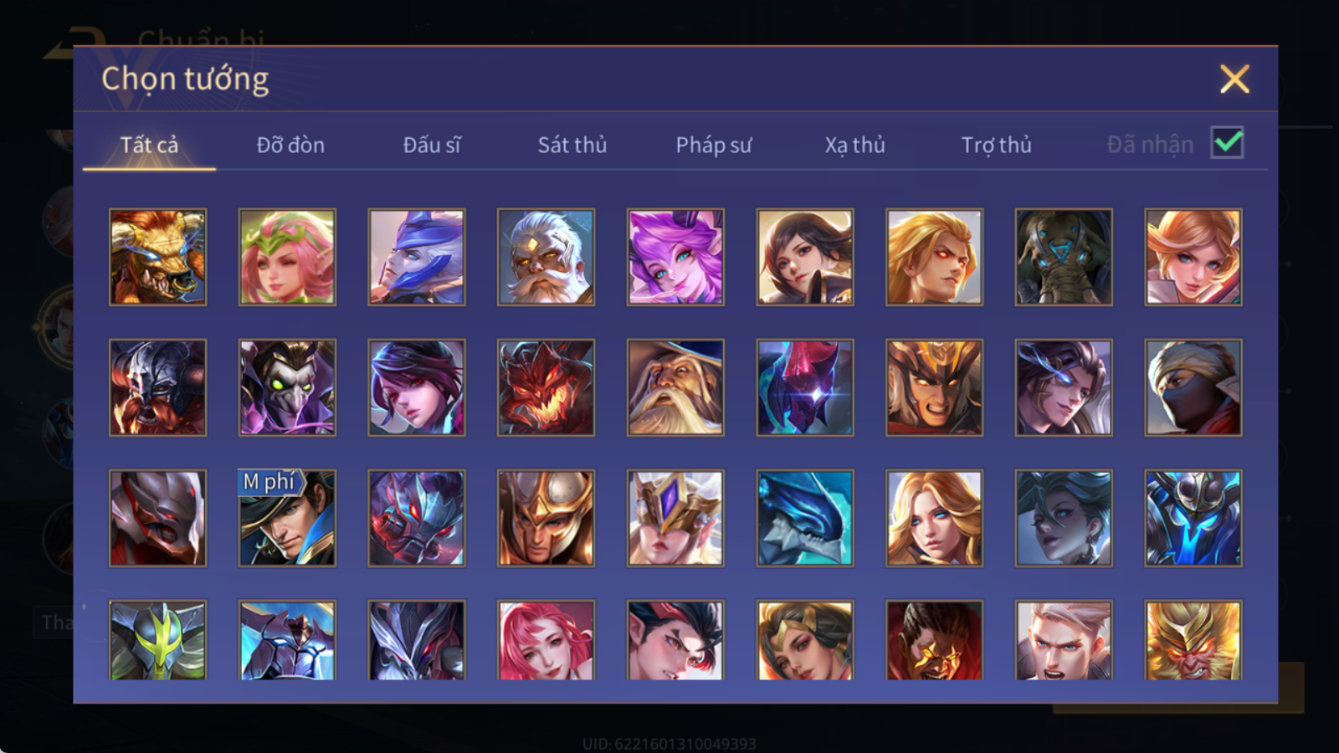
Task: Pick the wizard with long beard and hat
Action: [x=675, y=388]
